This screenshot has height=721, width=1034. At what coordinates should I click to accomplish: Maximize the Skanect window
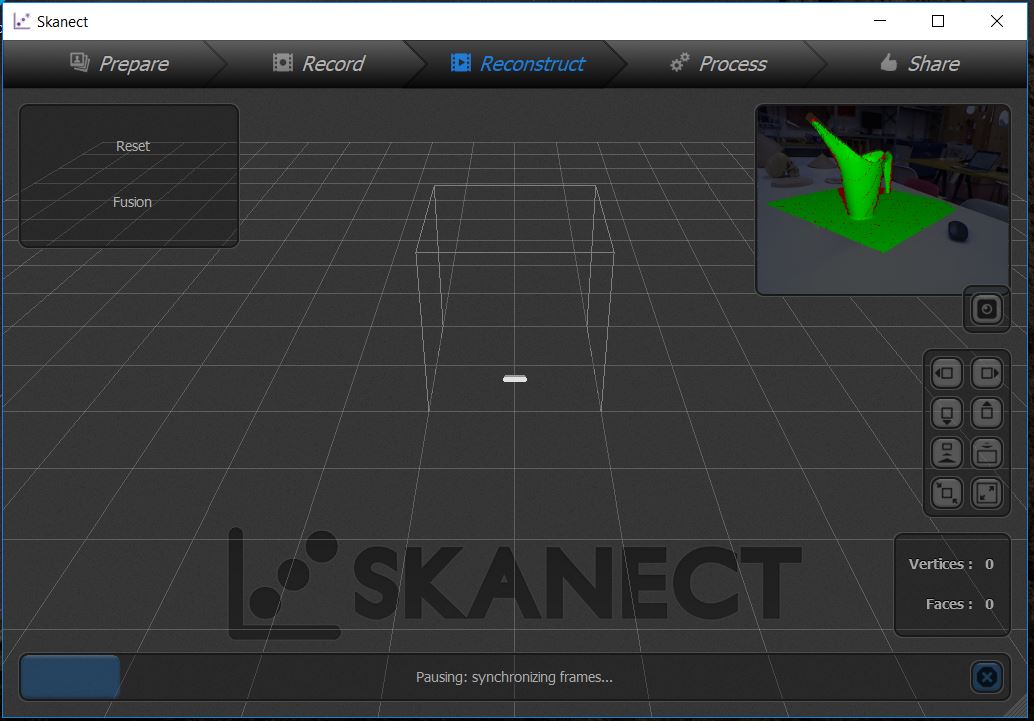(938, 21)
